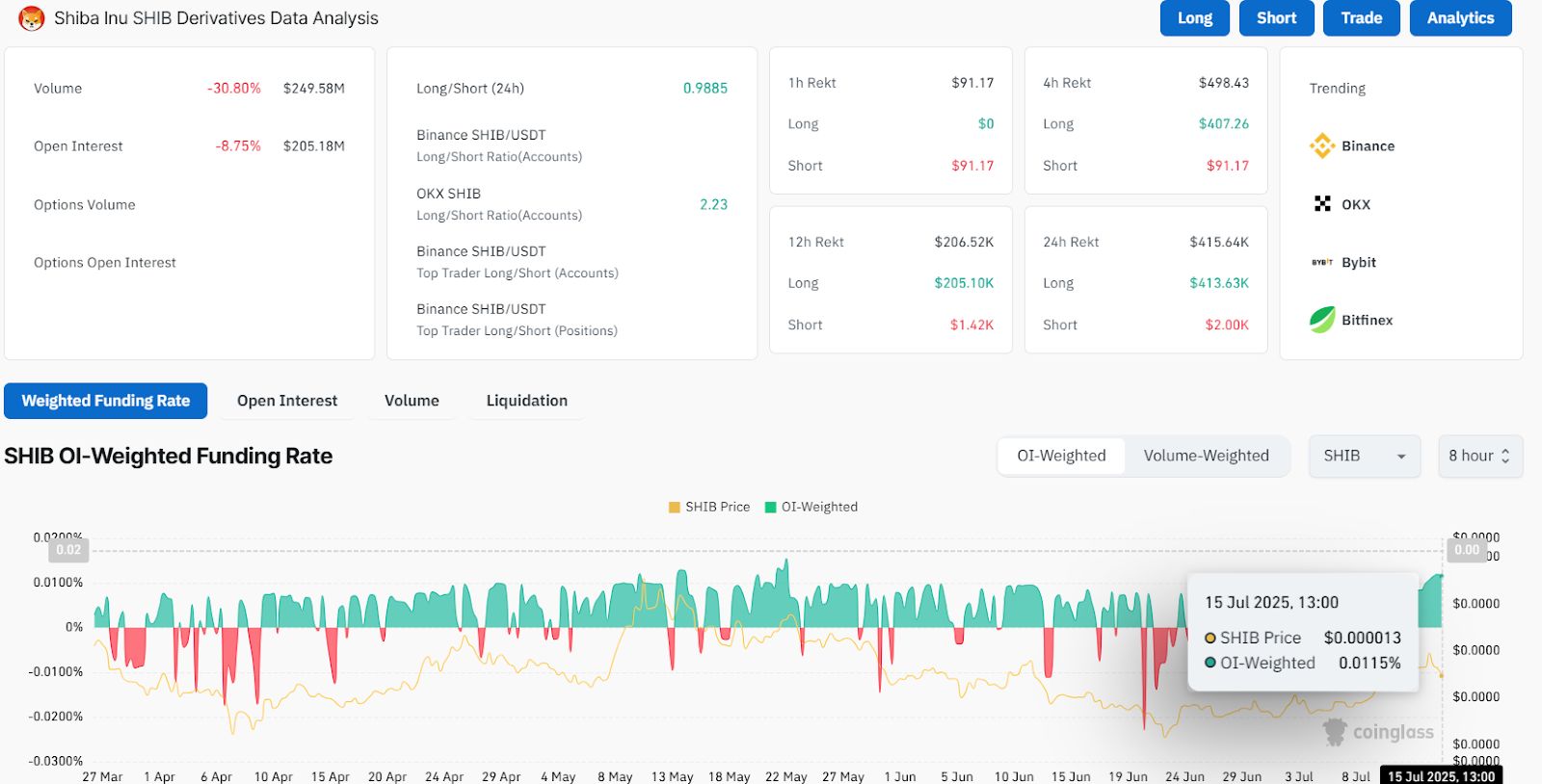The image size is (1542, 784).
Task: Click the 12h Rekt Long value $205.10K
Action: [964, 283]
